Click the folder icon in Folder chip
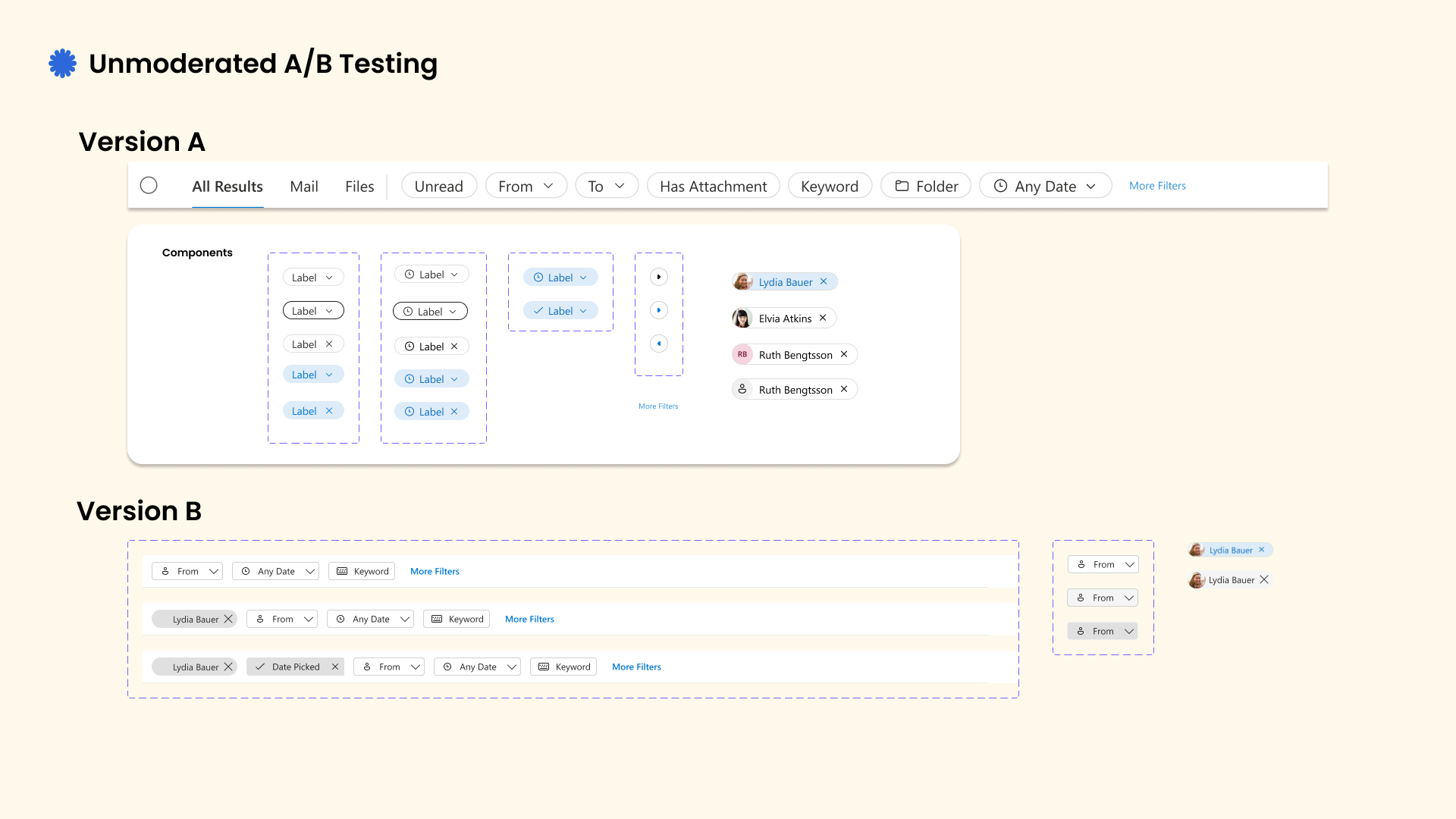This screenshot has width=1456, height=819. tap(902, 186)
